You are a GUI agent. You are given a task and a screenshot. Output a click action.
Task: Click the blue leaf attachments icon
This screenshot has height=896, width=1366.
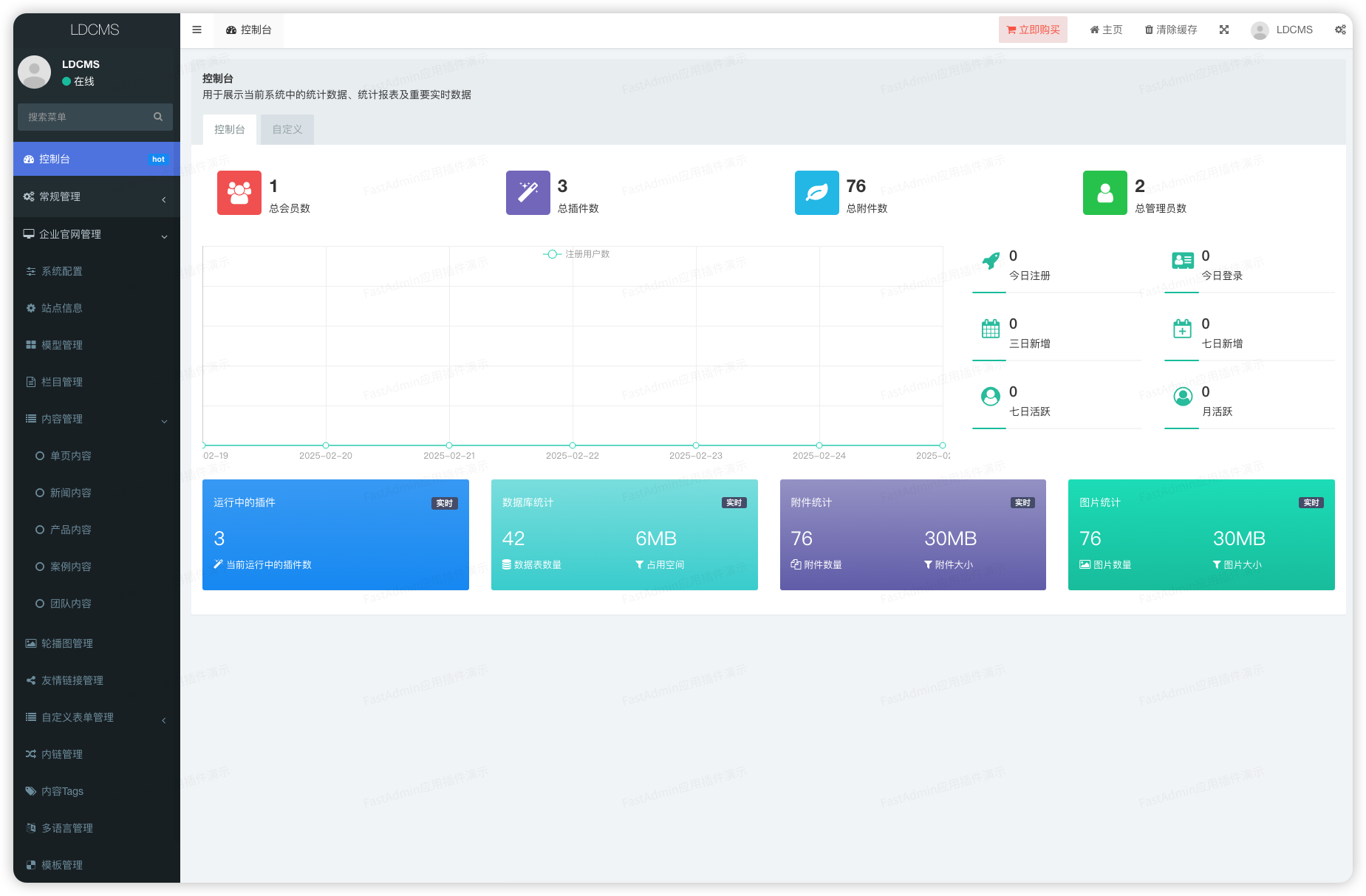[x=816, y=193]
